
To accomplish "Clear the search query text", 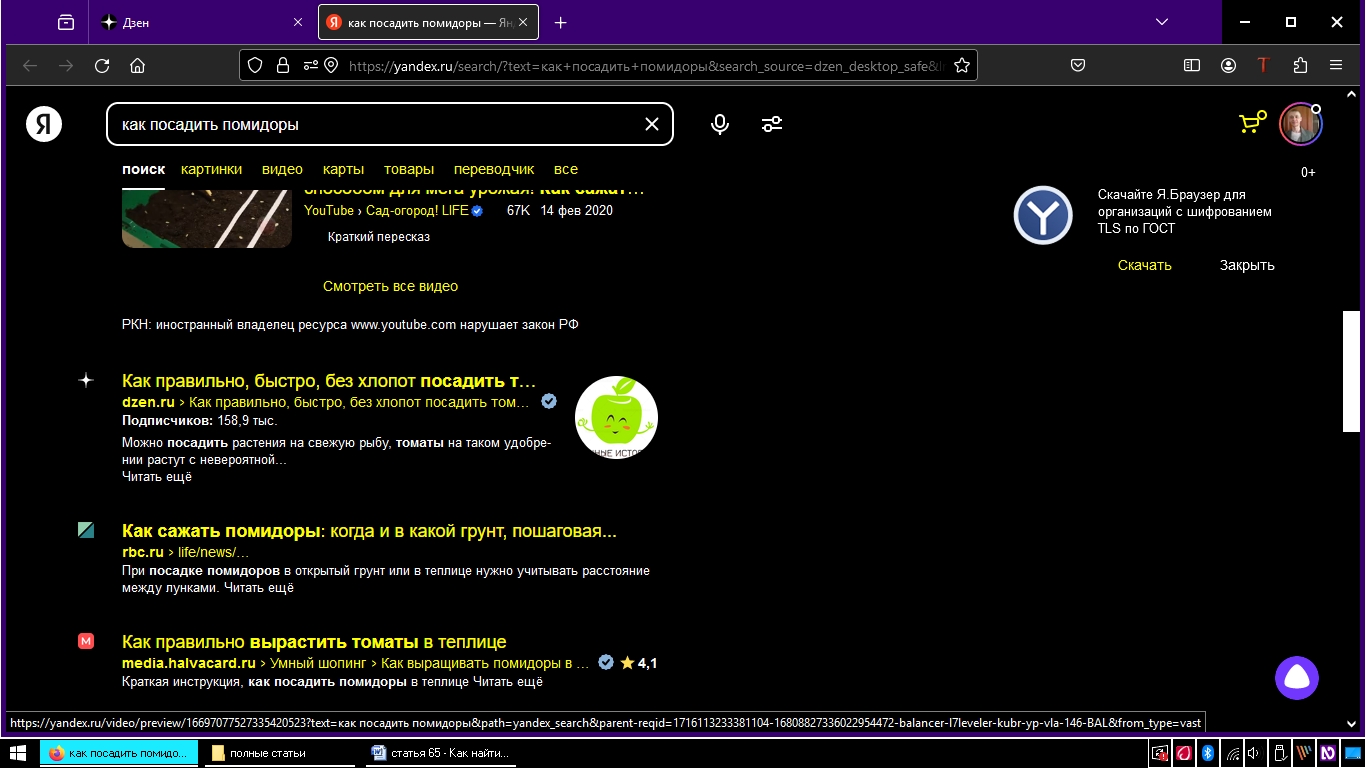I will pos(652,124).
